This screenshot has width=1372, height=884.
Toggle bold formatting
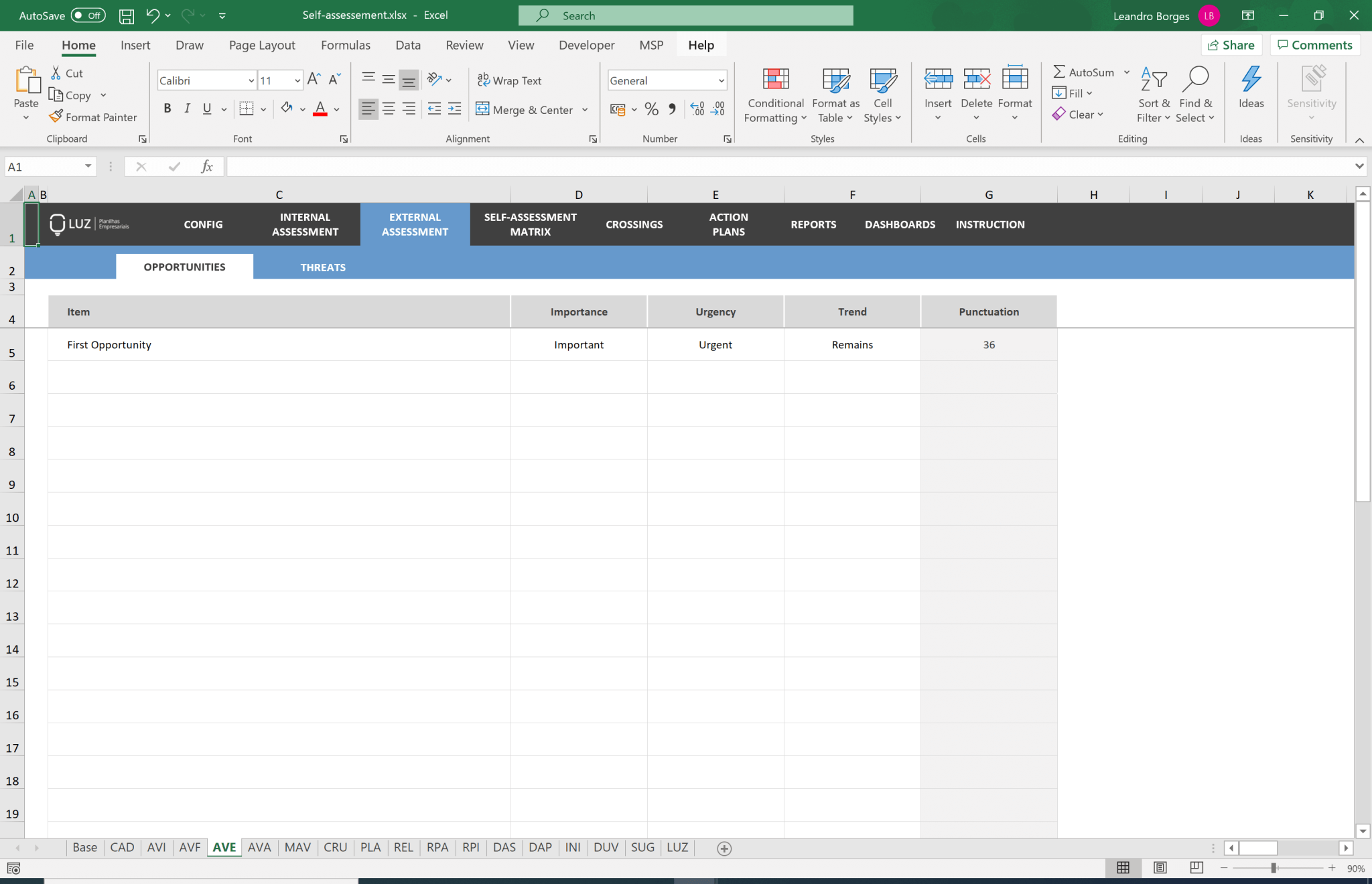[167, 108]
